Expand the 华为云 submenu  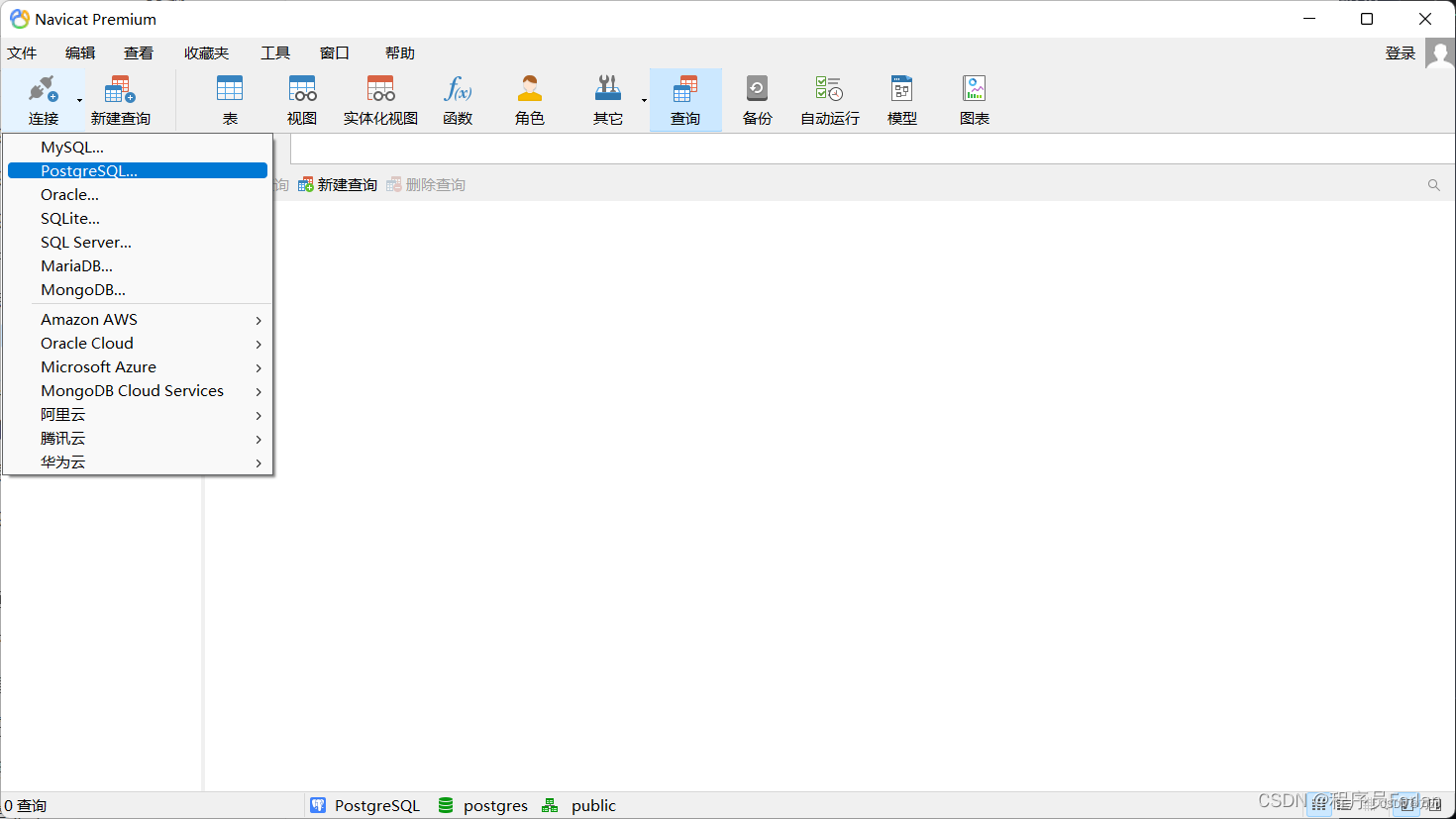[138, 461]
